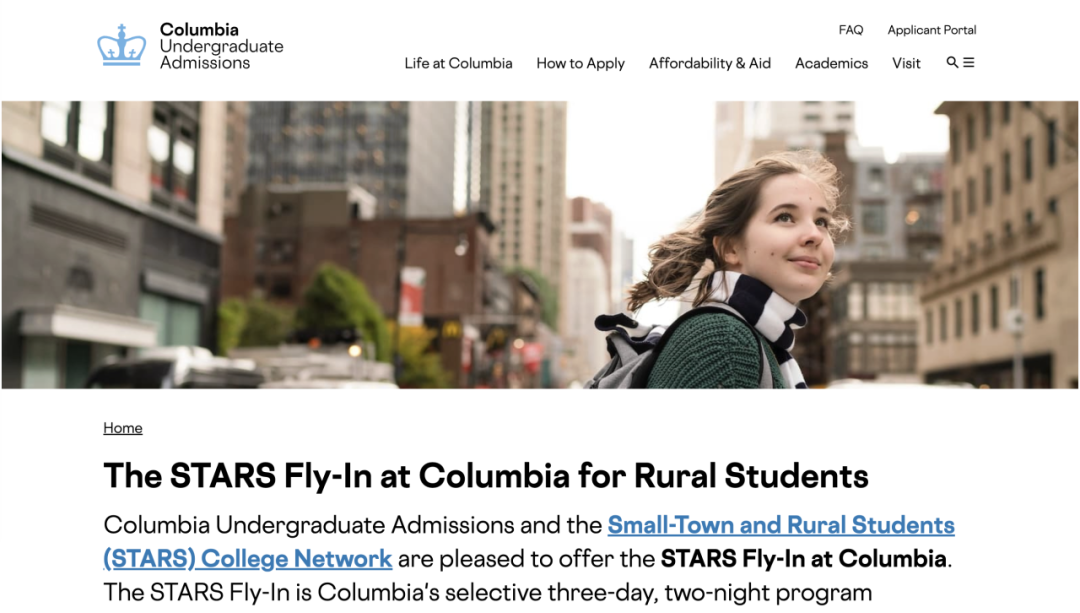
Task: Click the "(STARS) College Network" link text
Action: click(247, 558)
